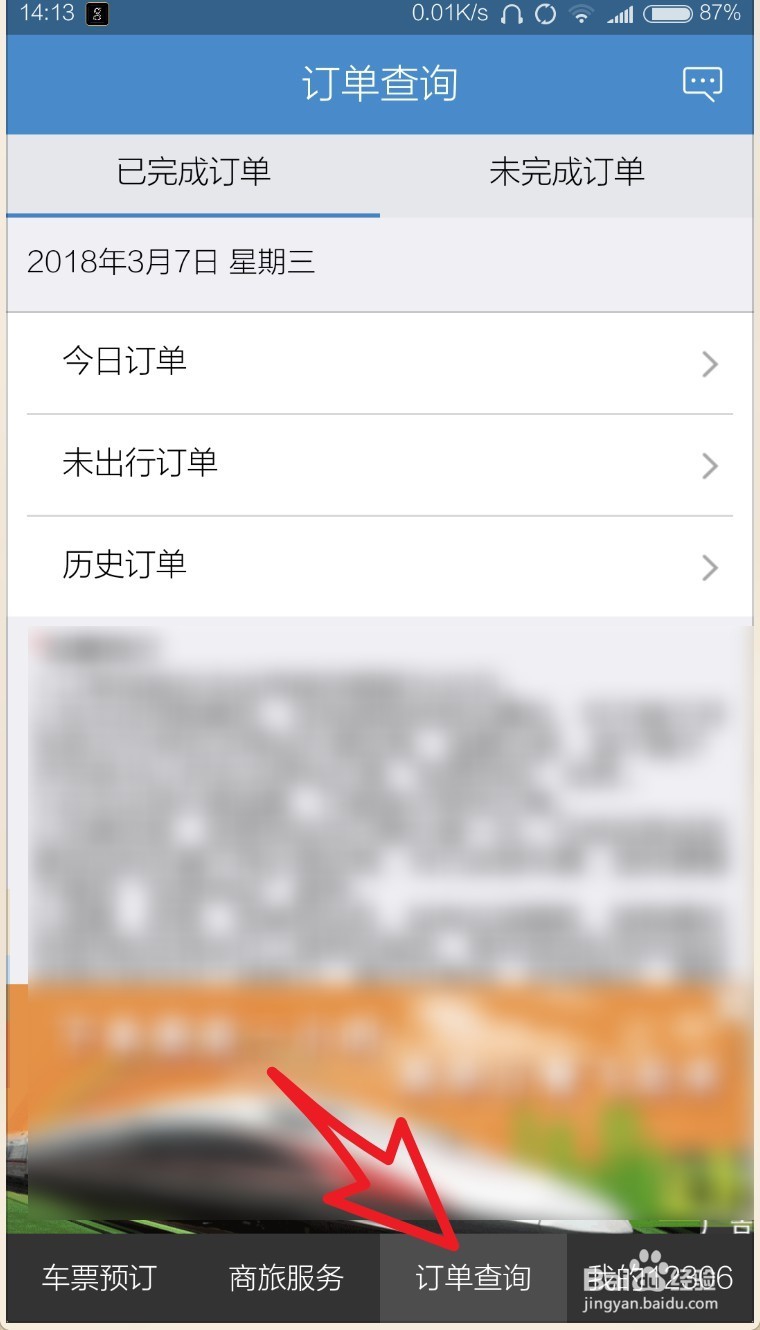Expand 未出行订单 chevron arrow
The width and height of the screenshot is (760, 1330).
click(710, 466)
